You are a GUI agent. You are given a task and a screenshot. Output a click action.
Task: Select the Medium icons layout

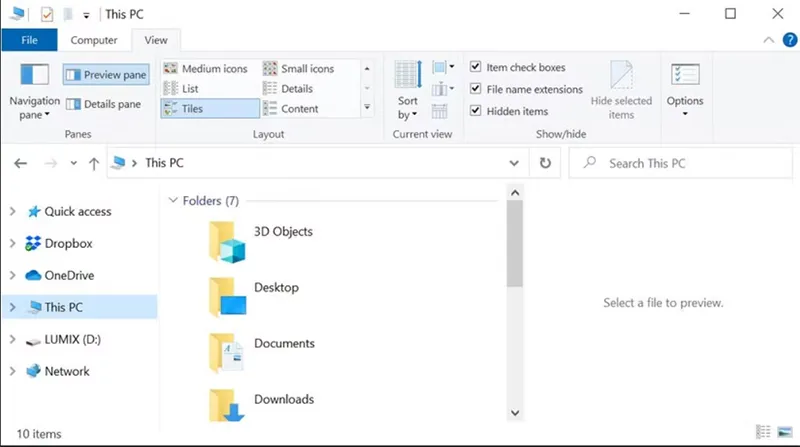[x=206, y=68]
